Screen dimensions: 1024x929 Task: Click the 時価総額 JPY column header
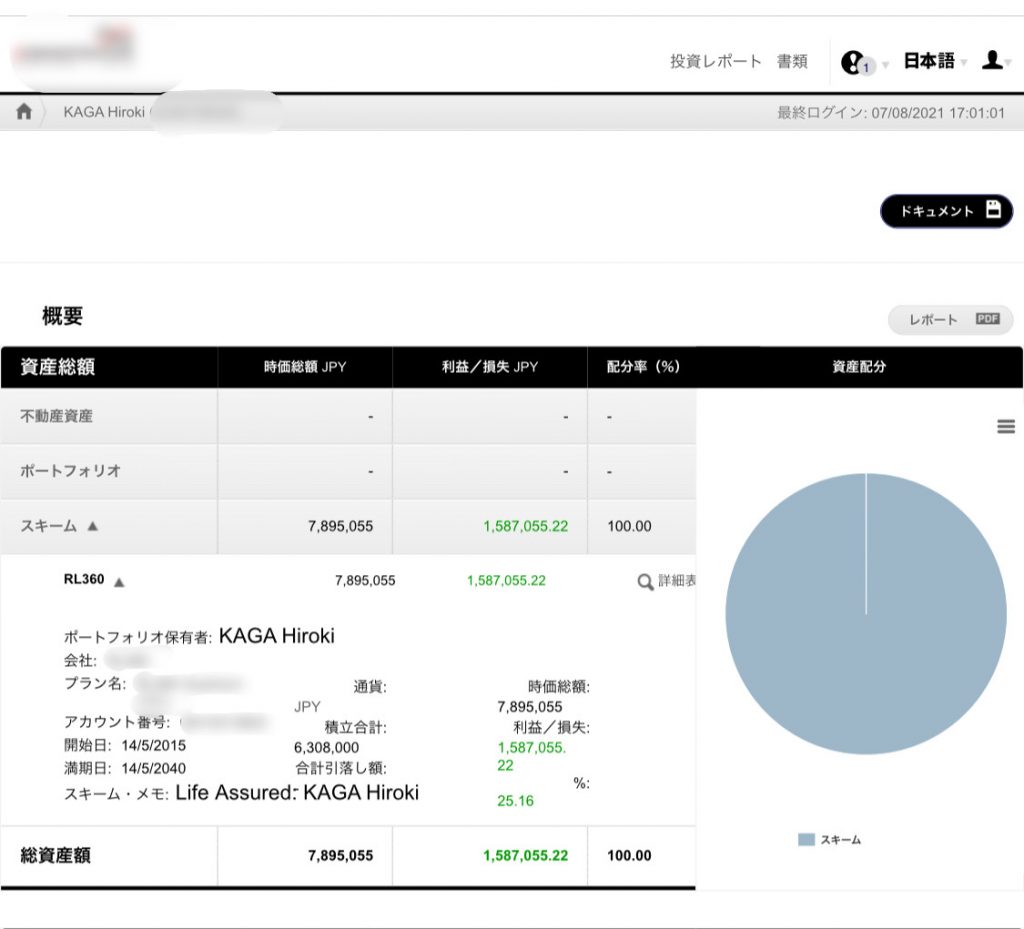pyautogui.click(x=305, y=367)
